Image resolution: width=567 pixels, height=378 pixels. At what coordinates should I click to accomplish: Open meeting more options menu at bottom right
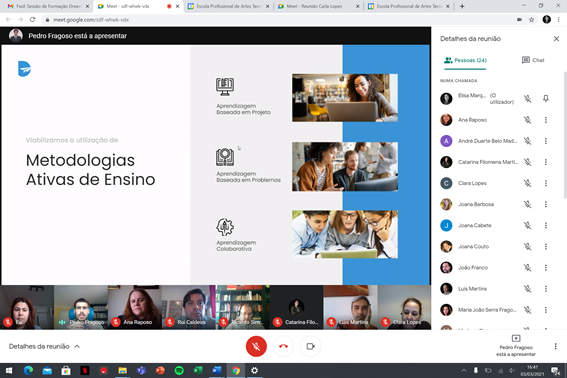(555, 346)
